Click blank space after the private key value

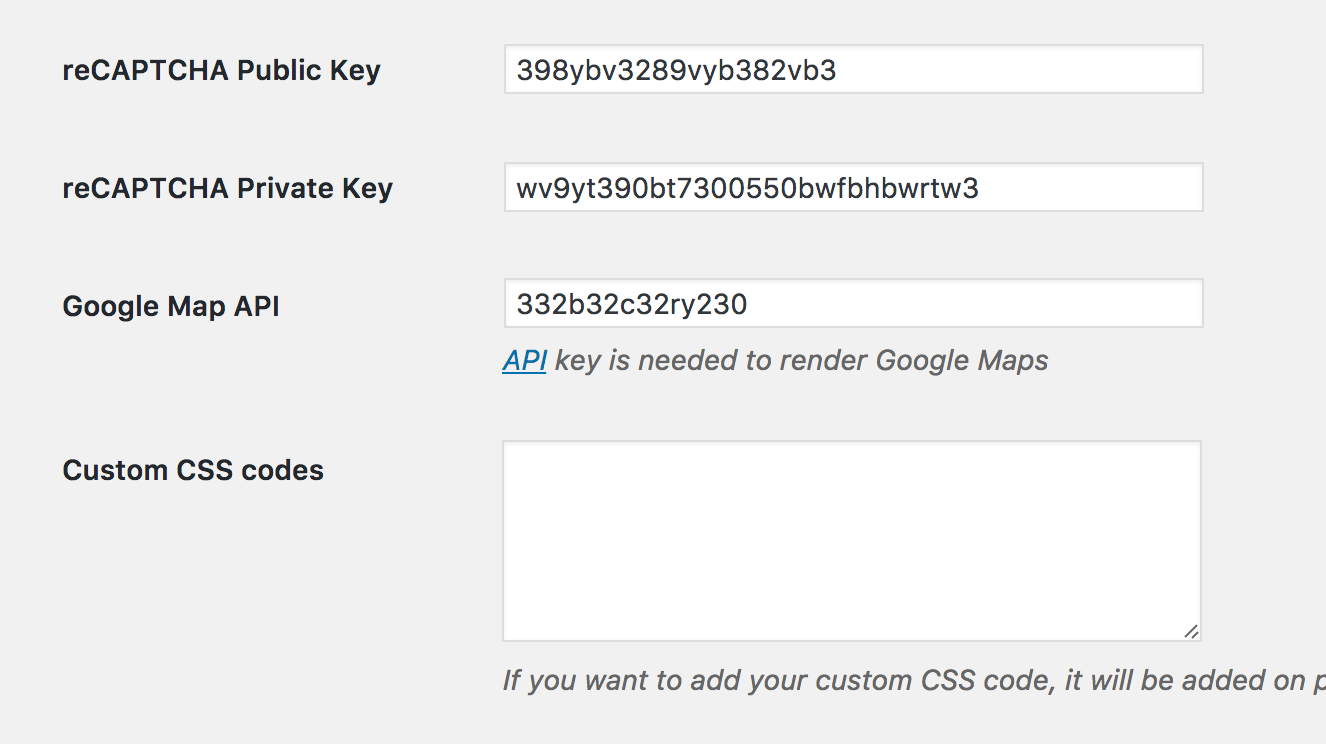click(1090, 188)
